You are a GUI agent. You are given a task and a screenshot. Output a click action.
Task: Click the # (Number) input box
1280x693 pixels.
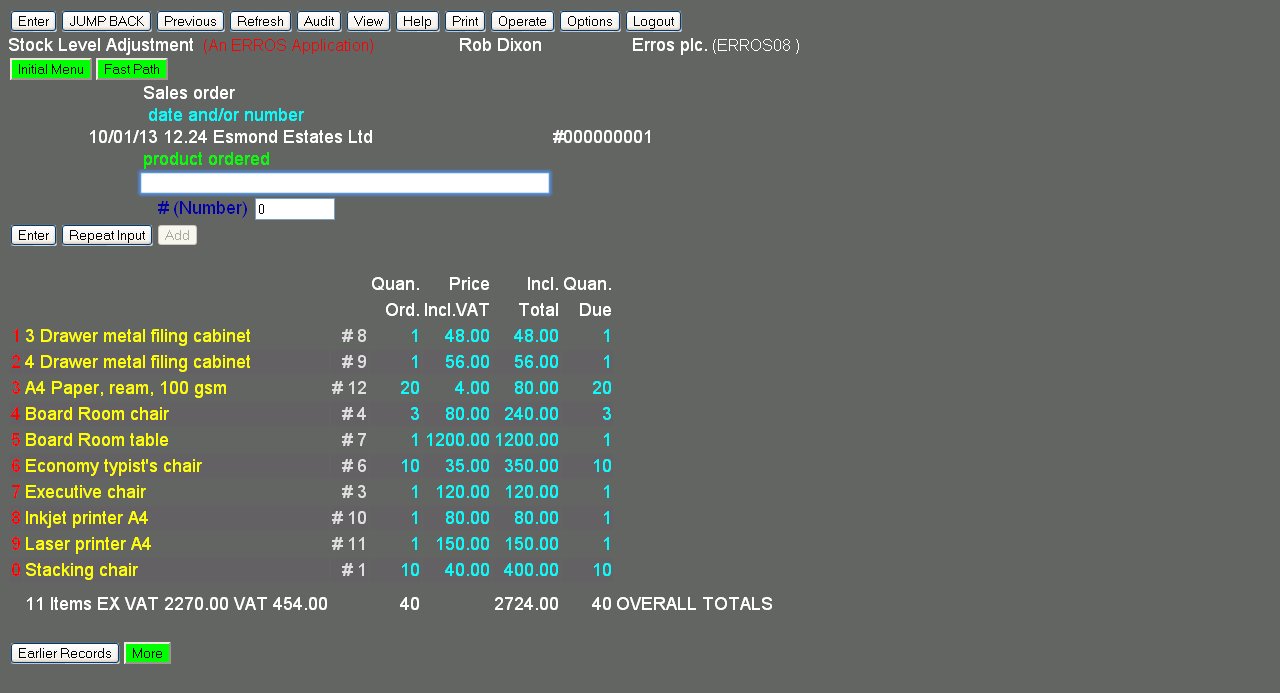pyautogui.click(x=294, y=209)
